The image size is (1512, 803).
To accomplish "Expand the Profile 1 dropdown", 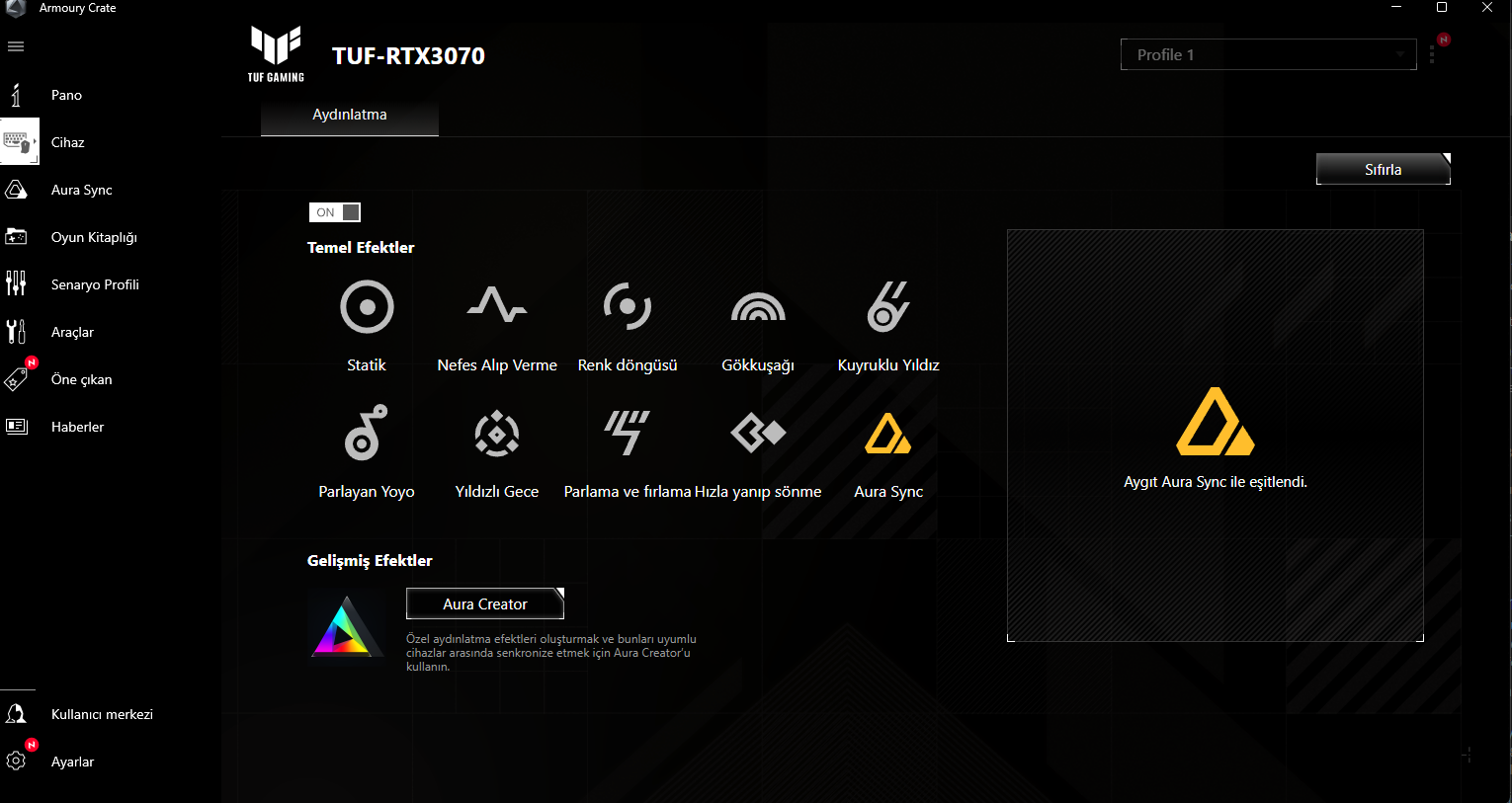I will tap(1269, 55).
